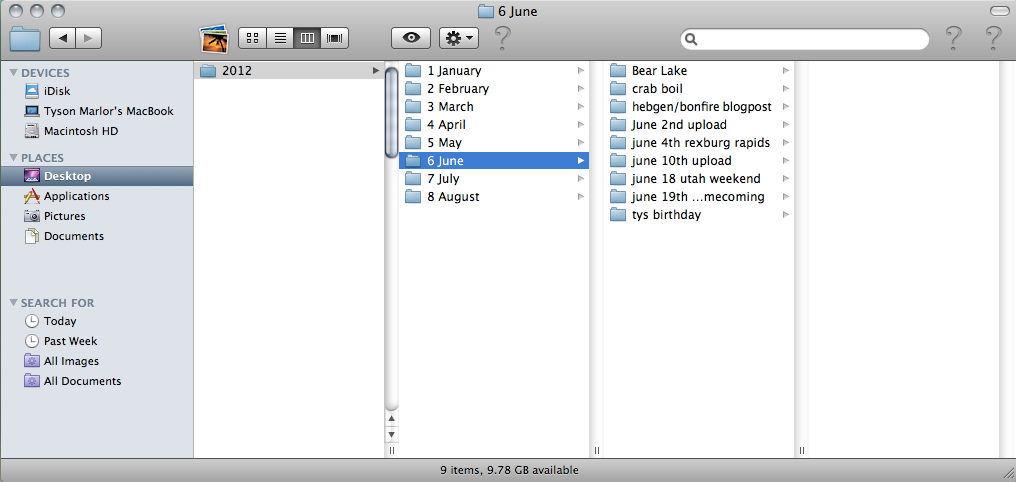Screen dimensions: 1016x482
Task: Select the highlighted 6 June folder
Action: [494, 161]
